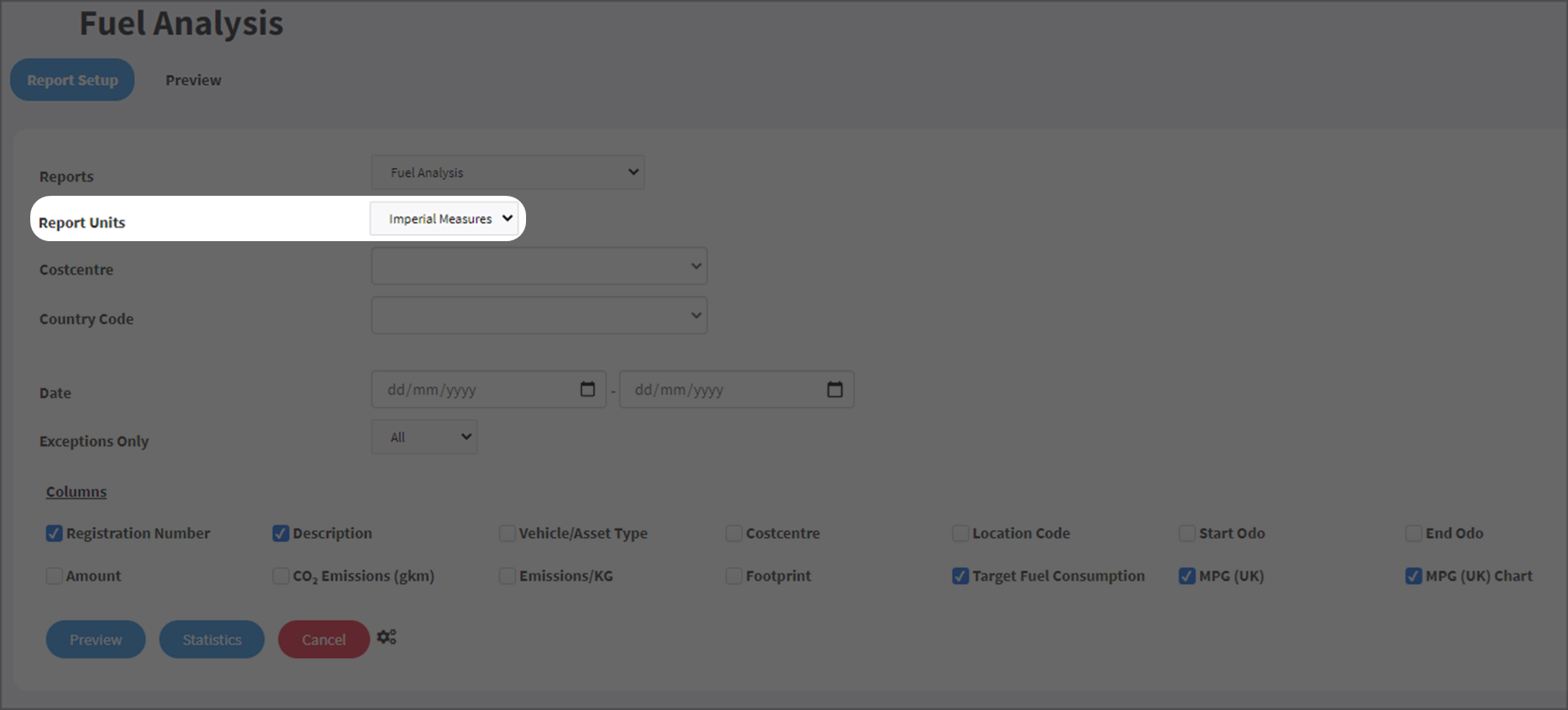Open the report settings gears icon
The image size is (1568, 710).
click(387, 637)
